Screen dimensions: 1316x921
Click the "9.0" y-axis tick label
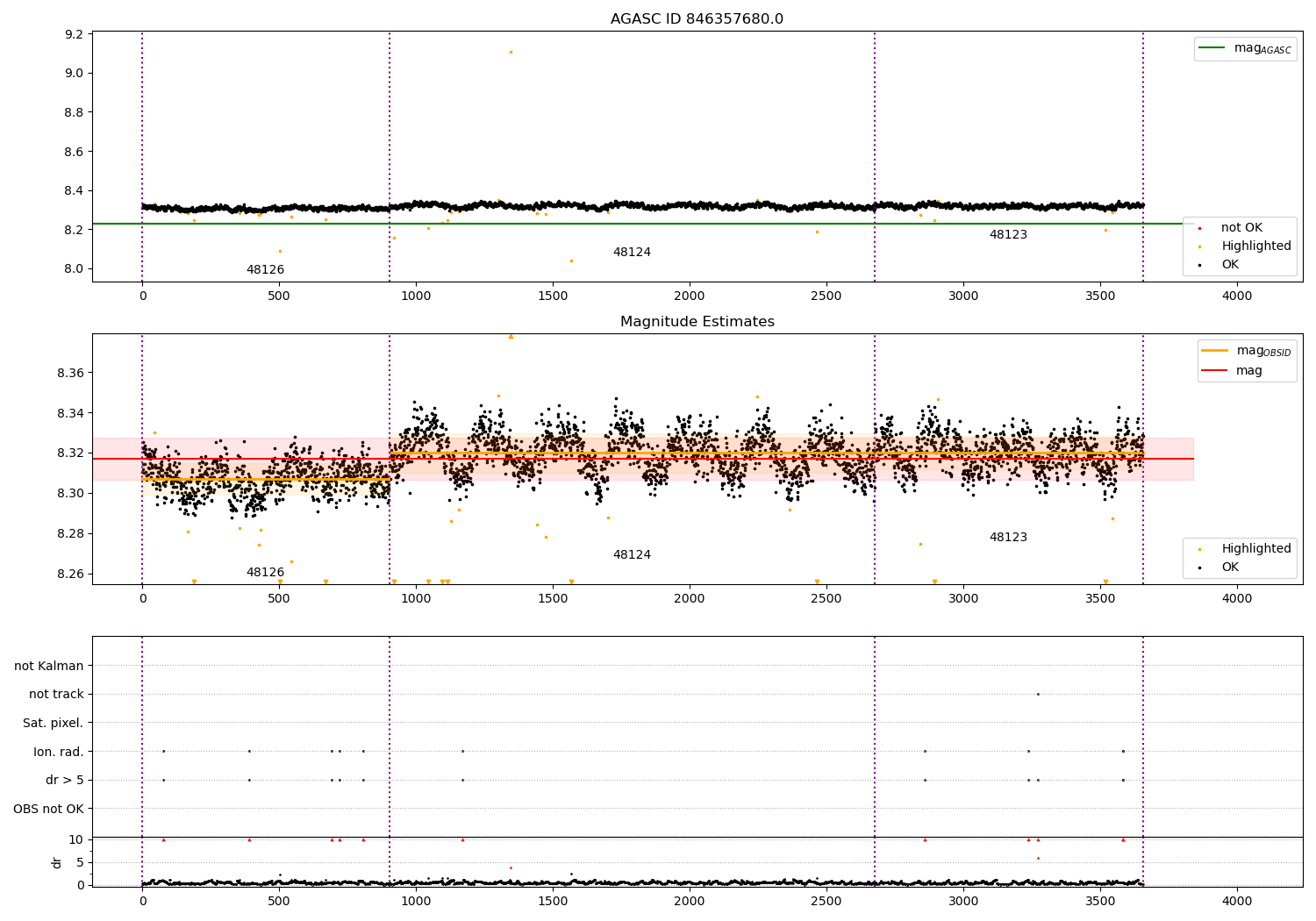(x=75, y=73)
